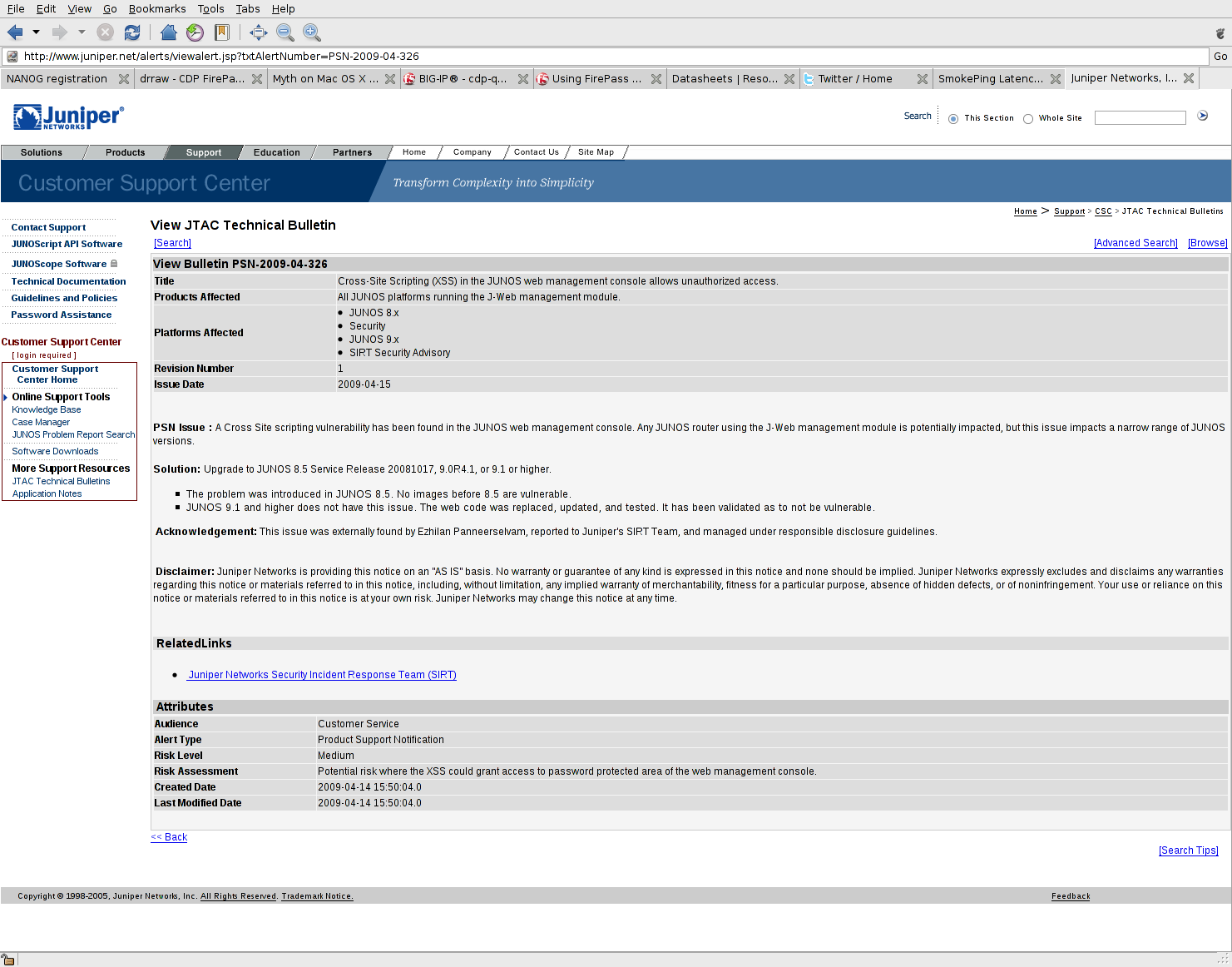
Task: Close the NANOG registration tab
Action: point(124,79)
